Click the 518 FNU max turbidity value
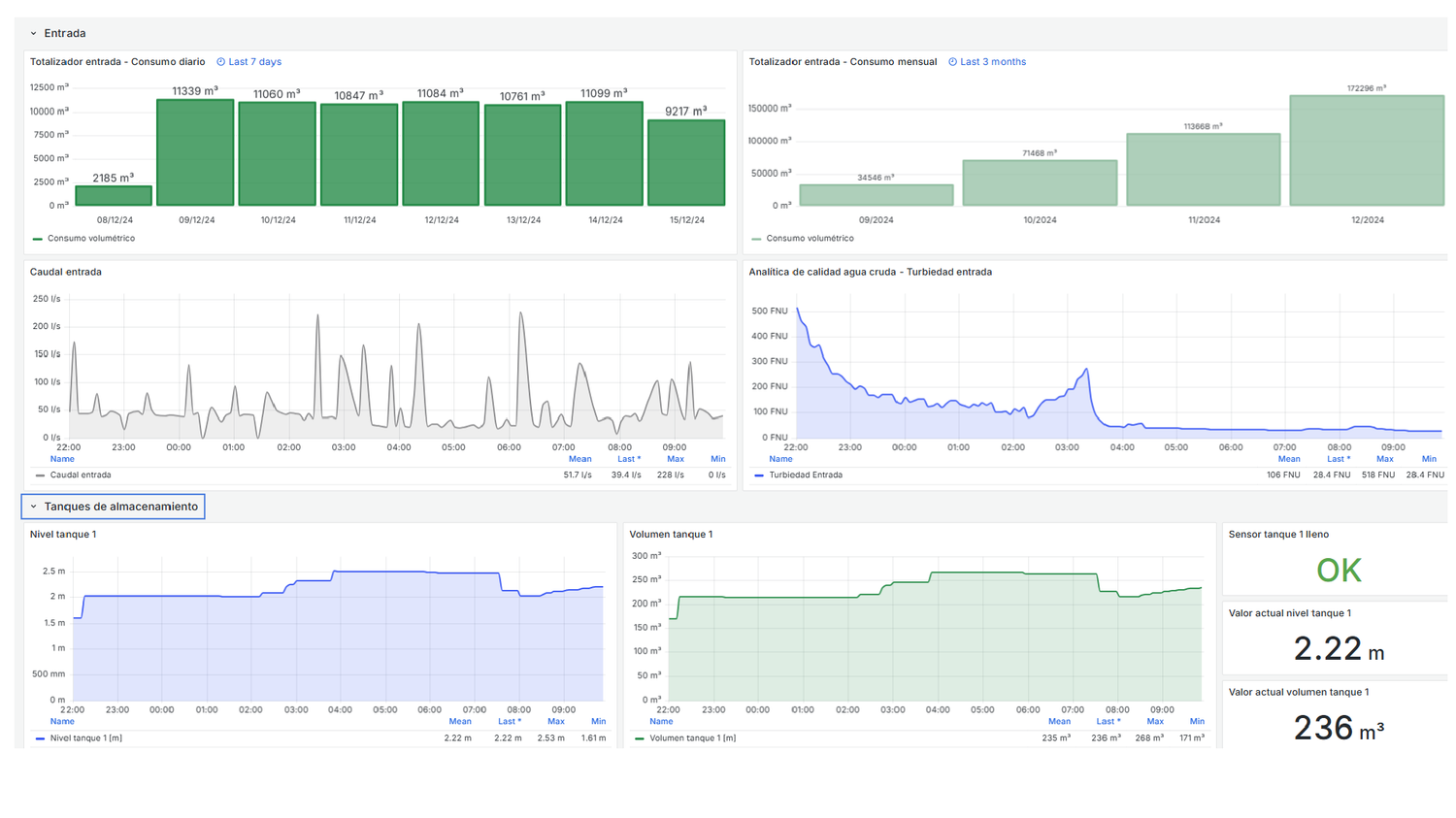1456x818 pixels. click(1379, 475)
